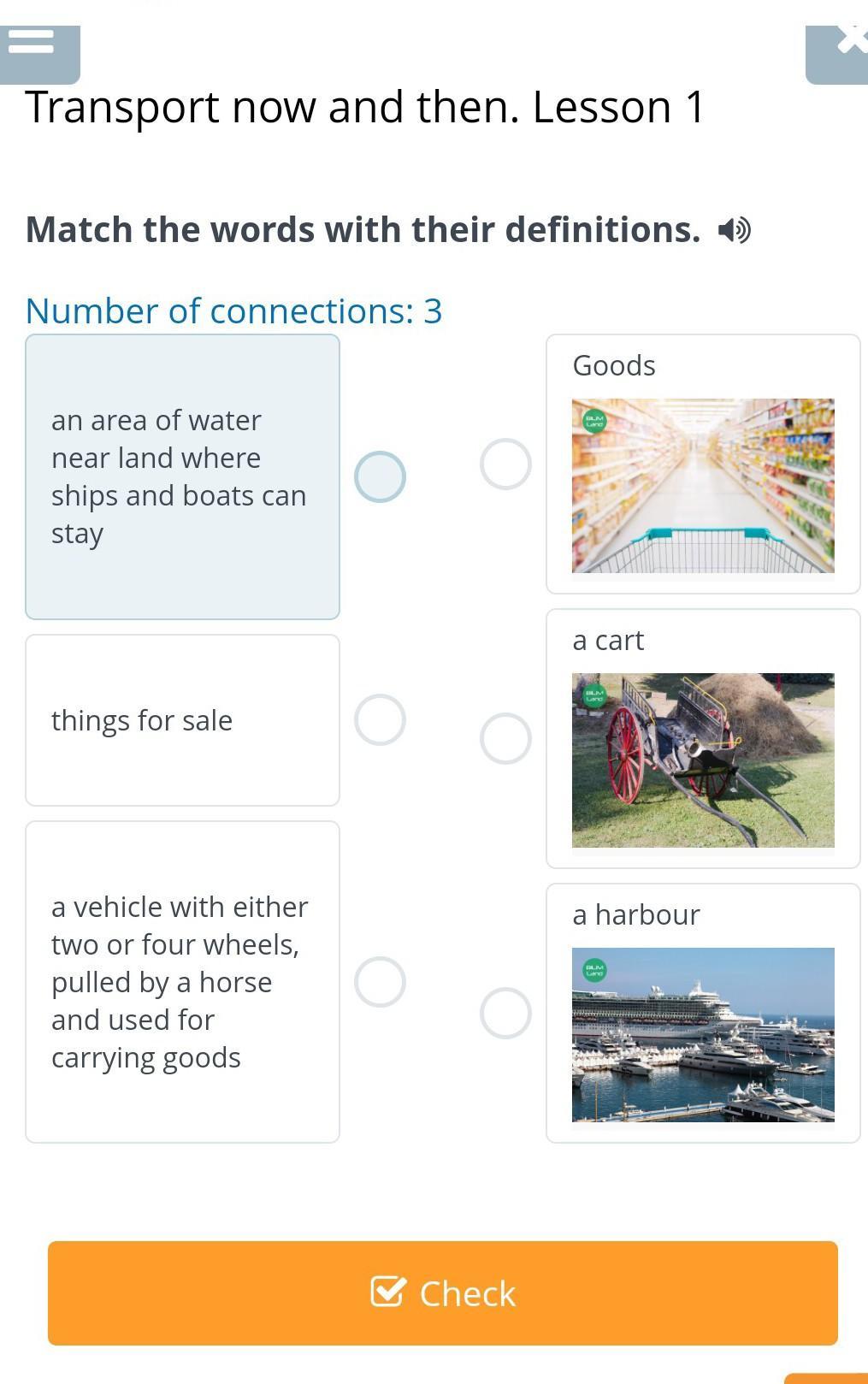Select connector for horse-pulled vehicle definition
This screenshot has height=1384, width=868.
click(x=380, y=981)
